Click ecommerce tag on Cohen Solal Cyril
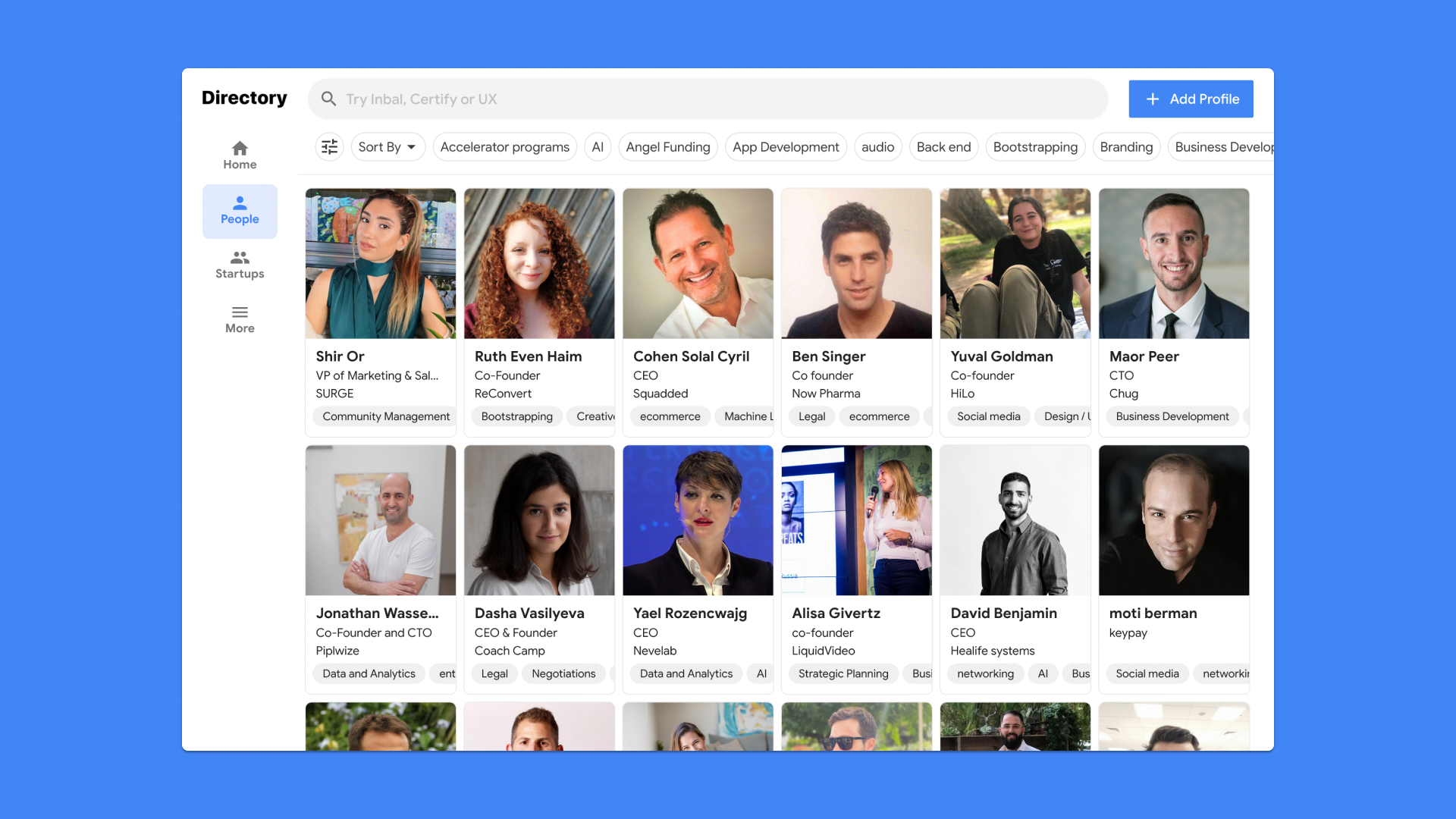The width and height of the screenshot is (1456, 819). tap(670, 416)
